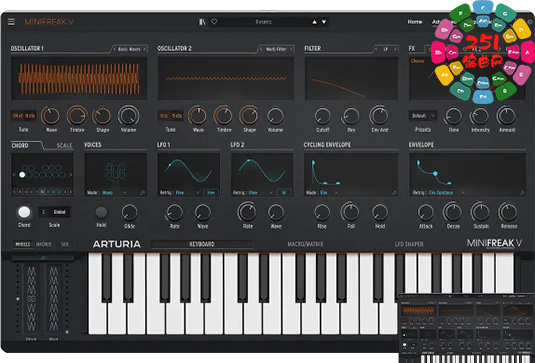Click the Envelope Sustain knob

[x=480, y=212]
